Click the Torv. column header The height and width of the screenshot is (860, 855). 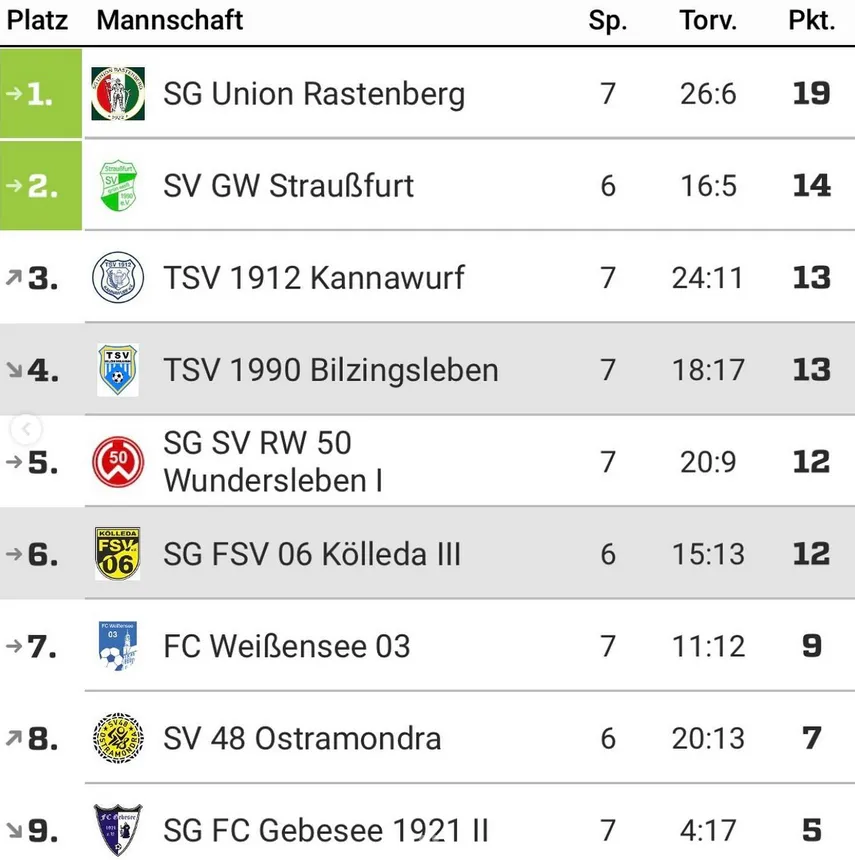tap(708, 21)
